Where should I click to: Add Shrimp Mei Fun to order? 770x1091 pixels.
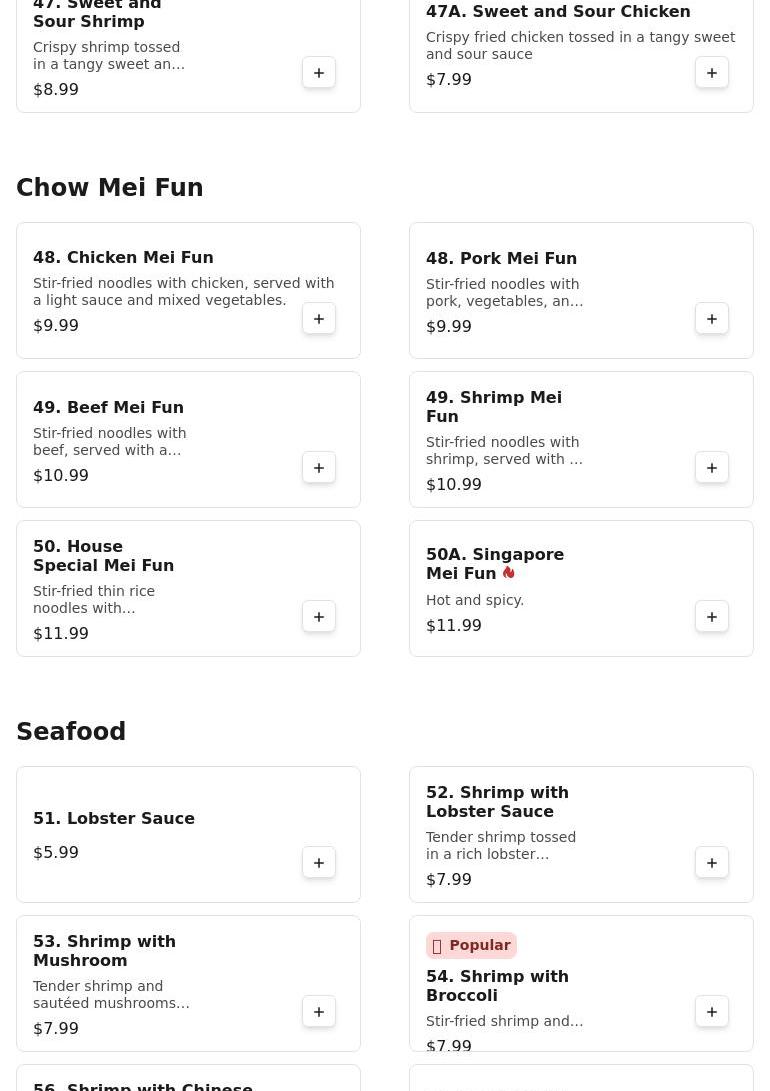pyautogui.click(x=712, y=468)
